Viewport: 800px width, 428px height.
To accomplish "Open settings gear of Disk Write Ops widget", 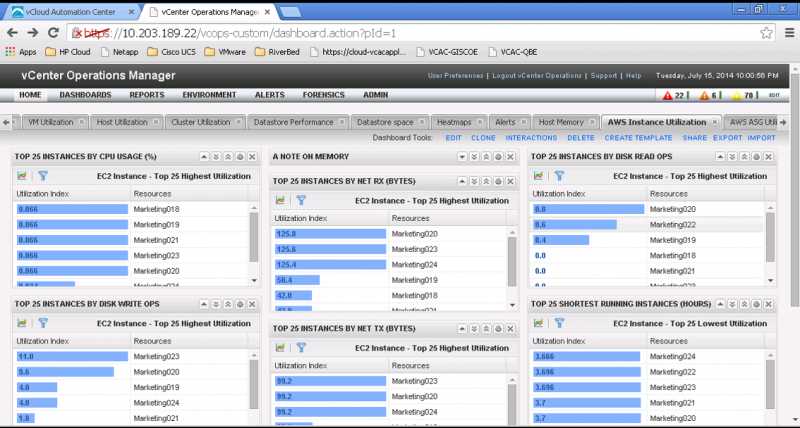I will [240, 304].
